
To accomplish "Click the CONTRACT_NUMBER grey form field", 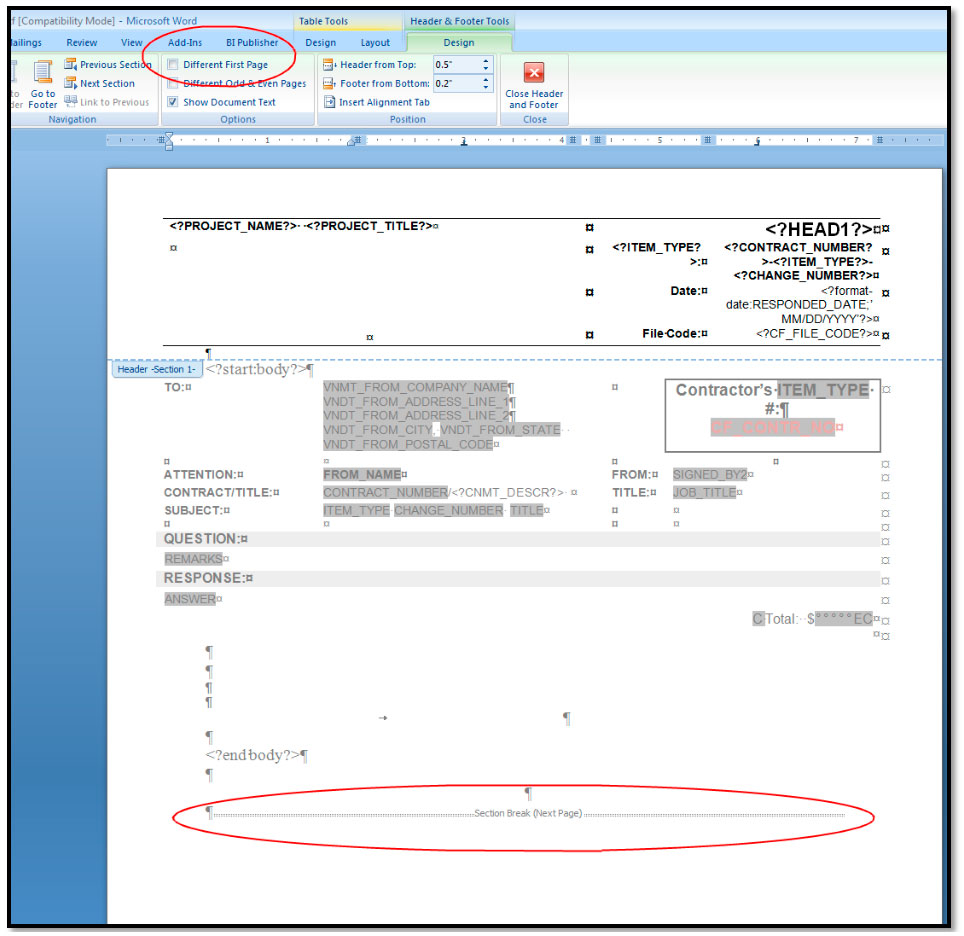I will click(x=385, y=493).
